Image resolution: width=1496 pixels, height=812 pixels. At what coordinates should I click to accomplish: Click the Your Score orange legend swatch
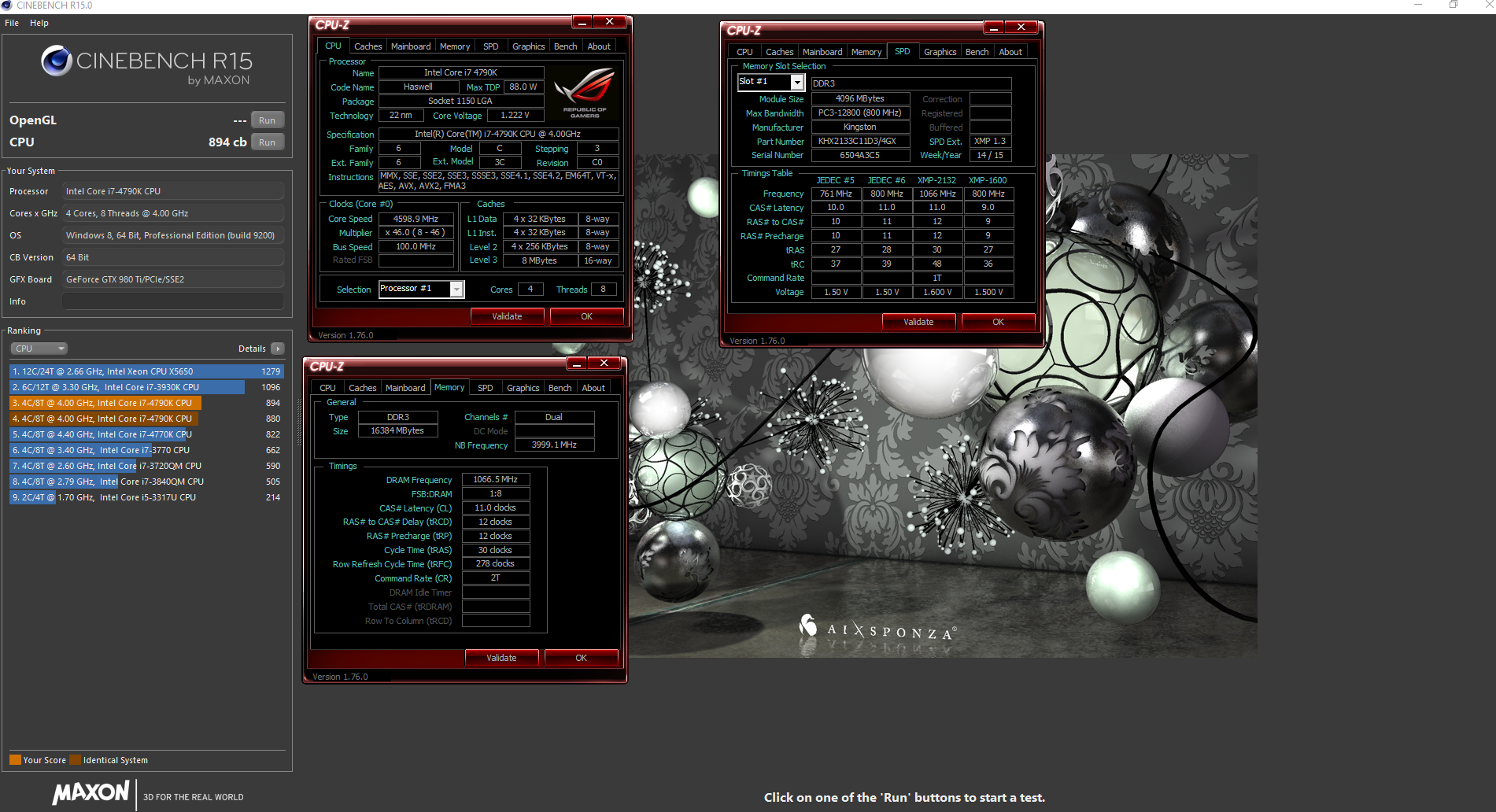[x=15, y=760]
